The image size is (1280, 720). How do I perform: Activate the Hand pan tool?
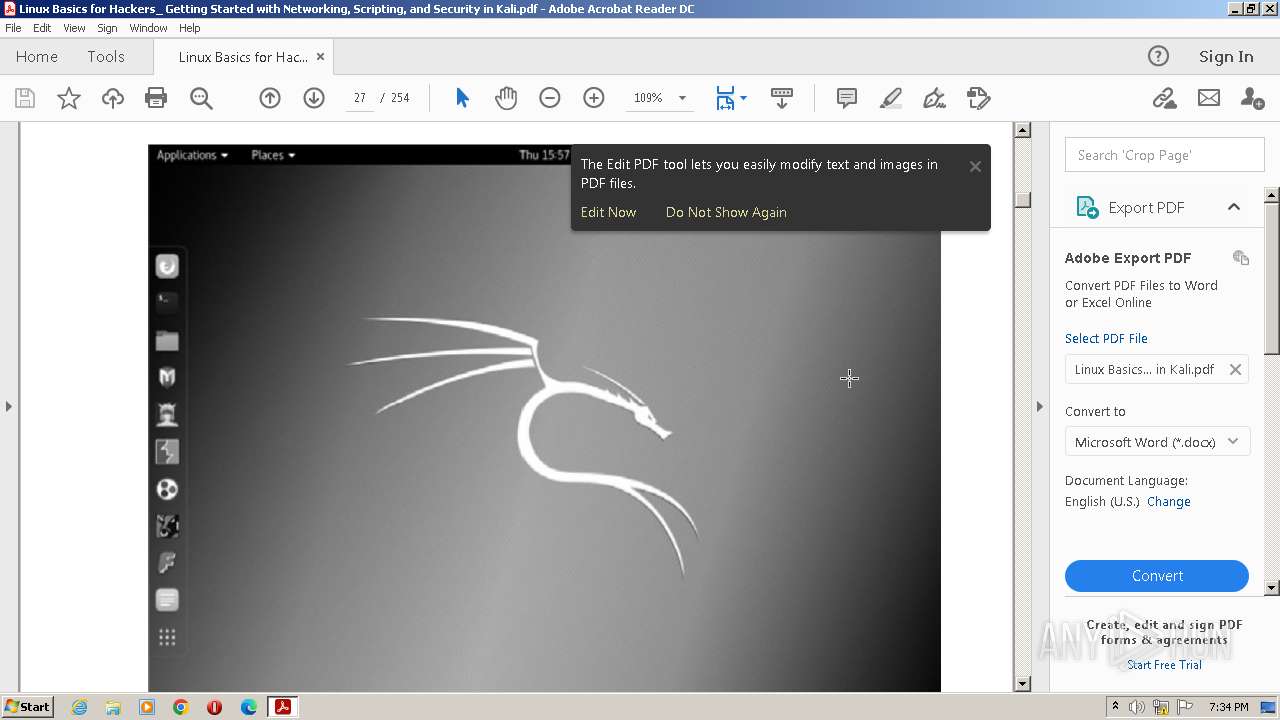(x=506, y=98)
